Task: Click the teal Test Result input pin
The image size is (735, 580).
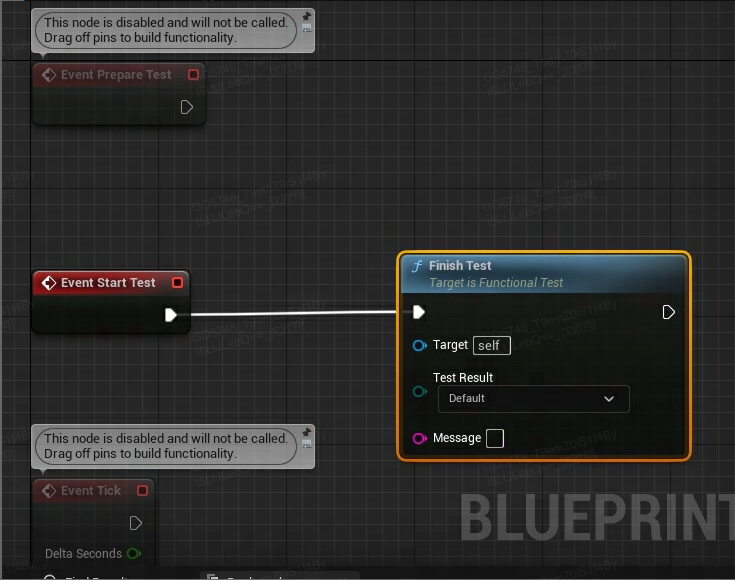Action: (x=420, y=391)
